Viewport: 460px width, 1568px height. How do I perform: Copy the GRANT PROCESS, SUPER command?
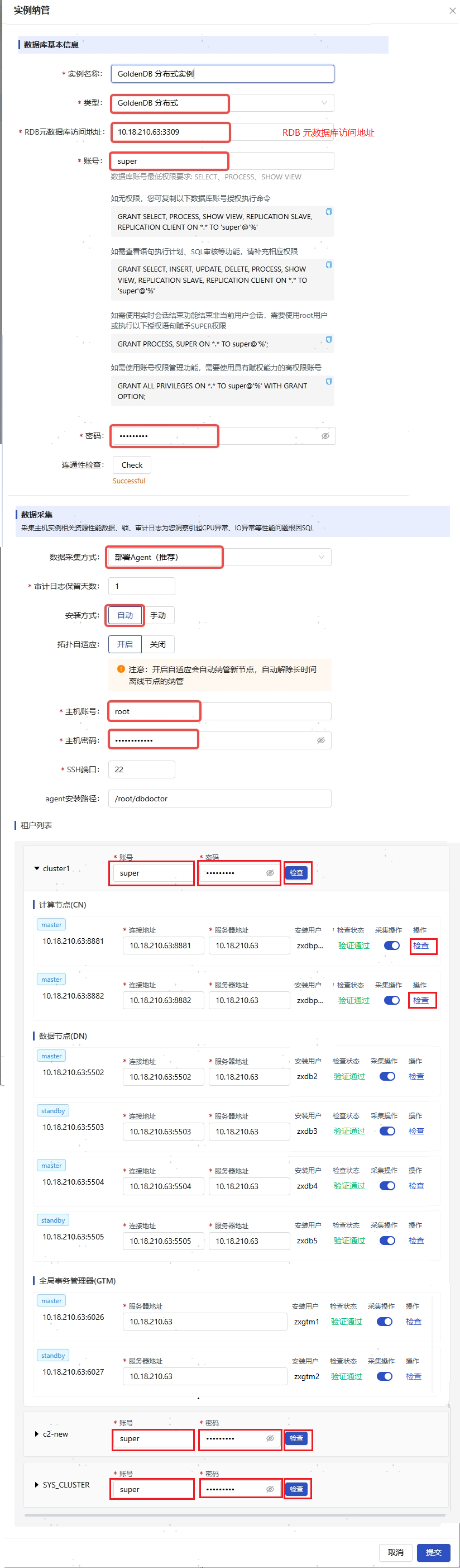click(329, 339)
